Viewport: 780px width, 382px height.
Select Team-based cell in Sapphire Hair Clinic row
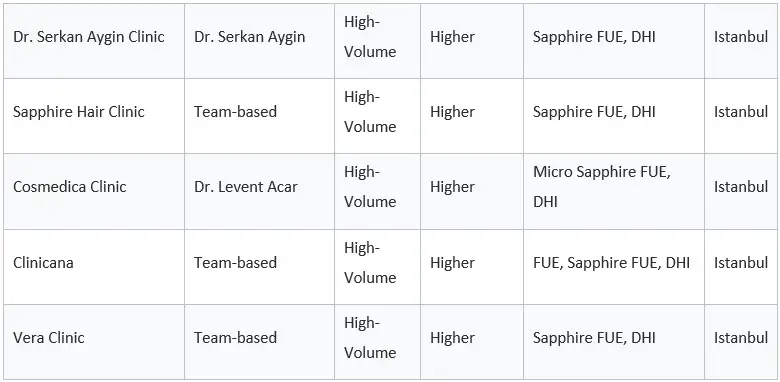pos(259,116)
